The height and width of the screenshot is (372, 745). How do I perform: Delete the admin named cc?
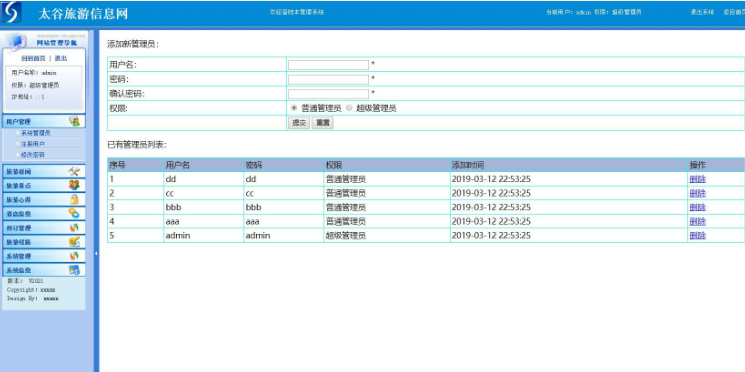[x=697, y=193]
